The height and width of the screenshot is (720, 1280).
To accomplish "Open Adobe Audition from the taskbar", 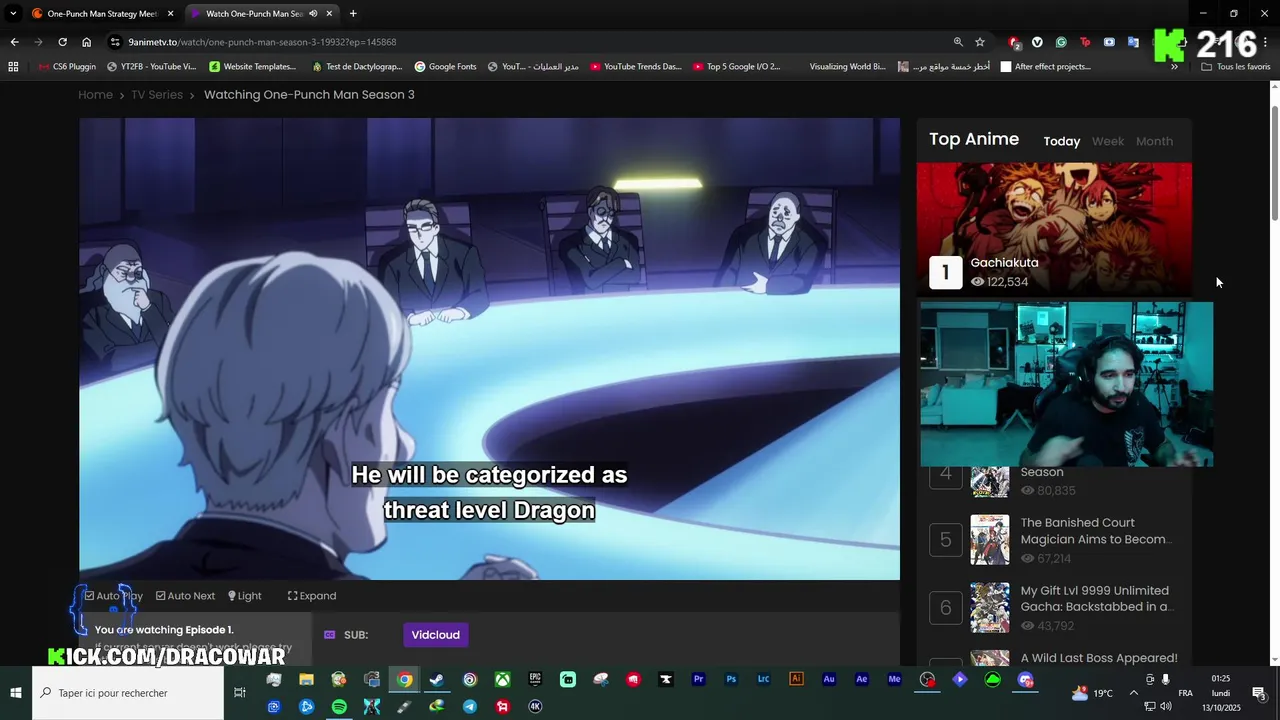I will tap(829, 680).
